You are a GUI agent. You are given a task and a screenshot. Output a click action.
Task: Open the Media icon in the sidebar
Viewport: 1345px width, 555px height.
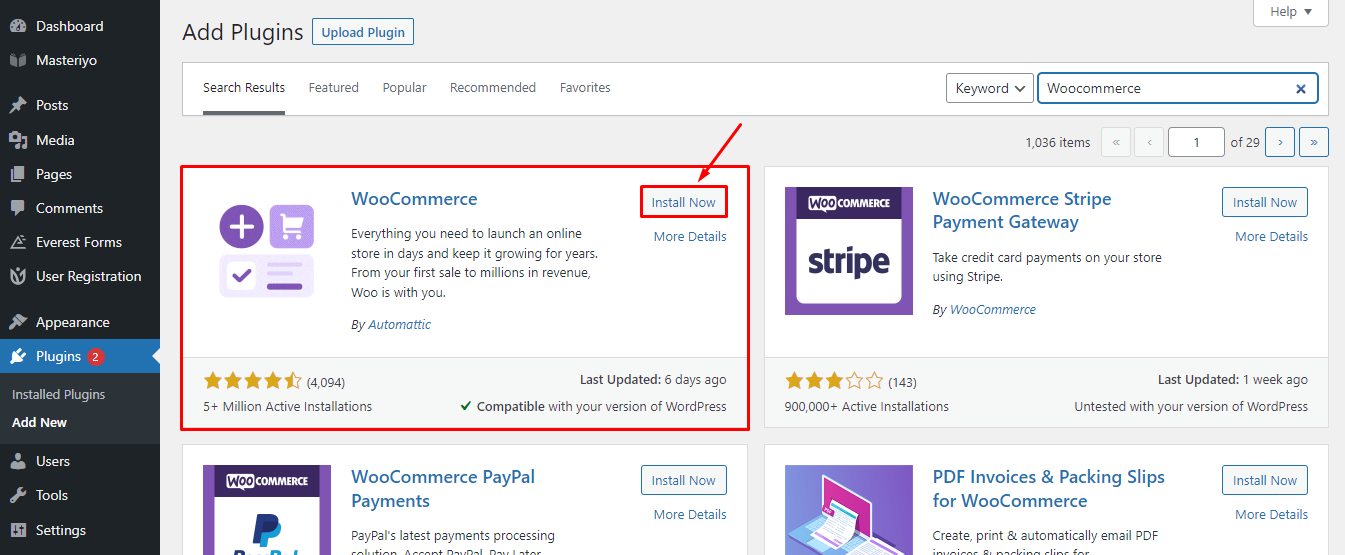[18, 140]
